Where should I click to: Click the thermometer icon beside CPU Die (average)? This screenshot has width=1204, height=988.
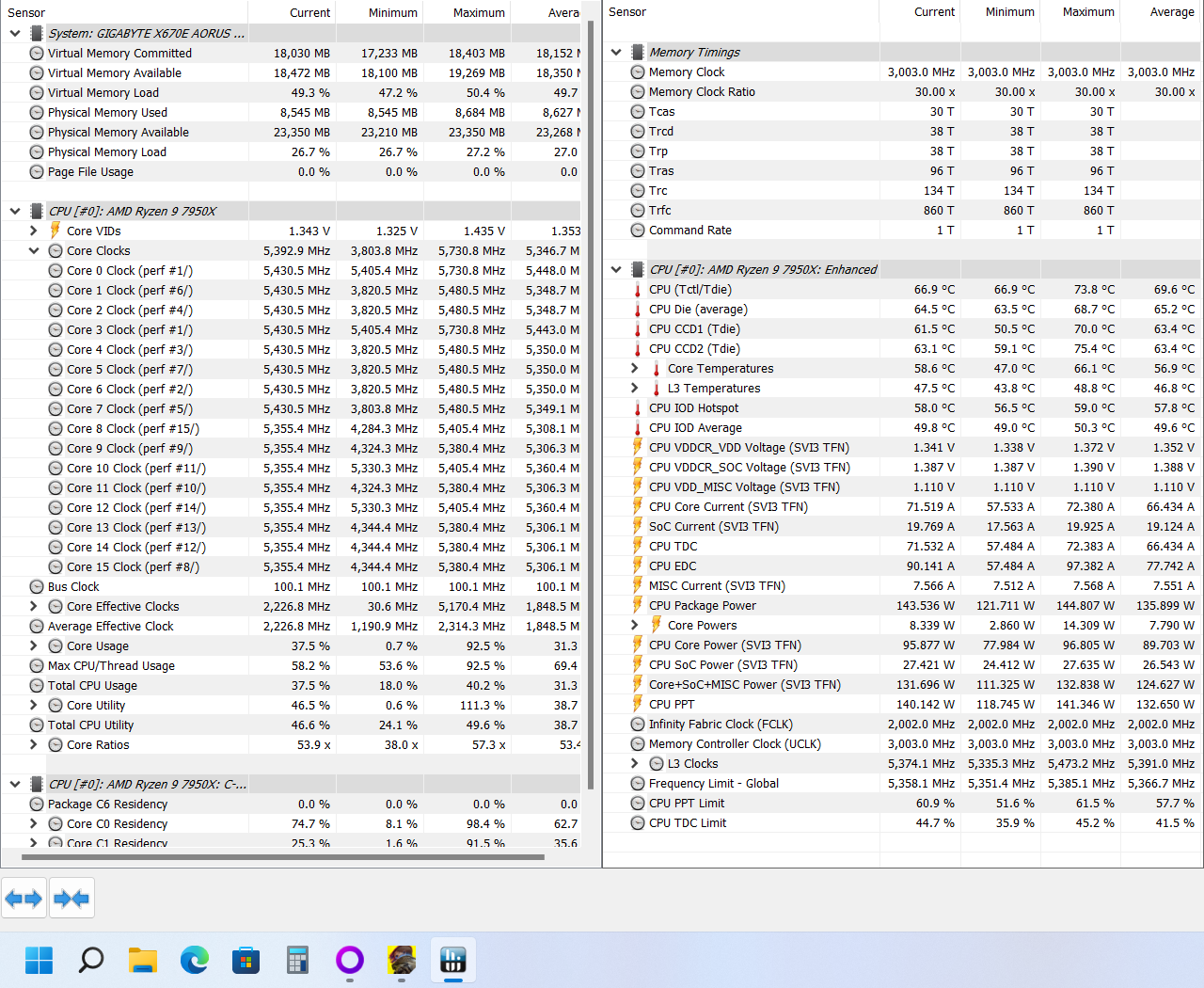pyautogui.click(x=638, y=310)
